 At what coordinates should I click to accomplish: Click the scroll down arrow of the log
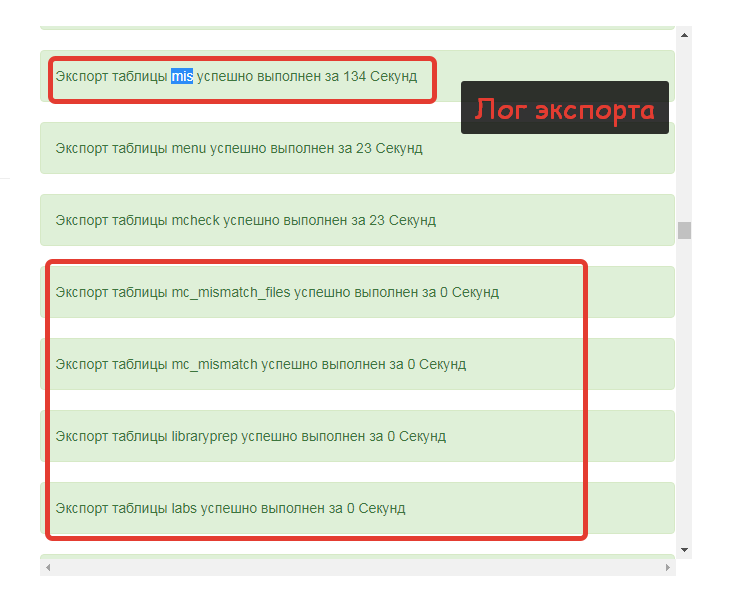pyautogui.click(x=684, y=549)
